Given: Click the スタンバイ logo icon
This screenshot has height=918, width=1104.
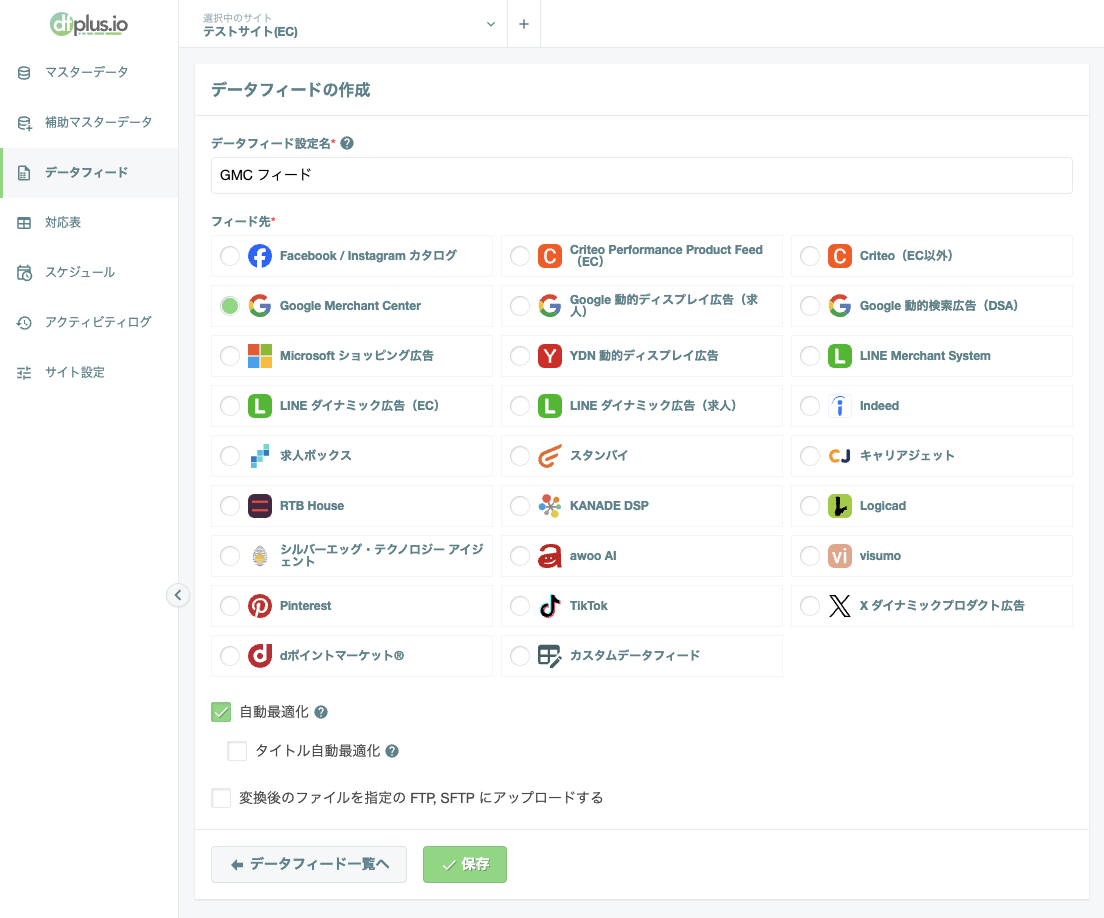Looking at the screenshot, I should coord(550,455).
